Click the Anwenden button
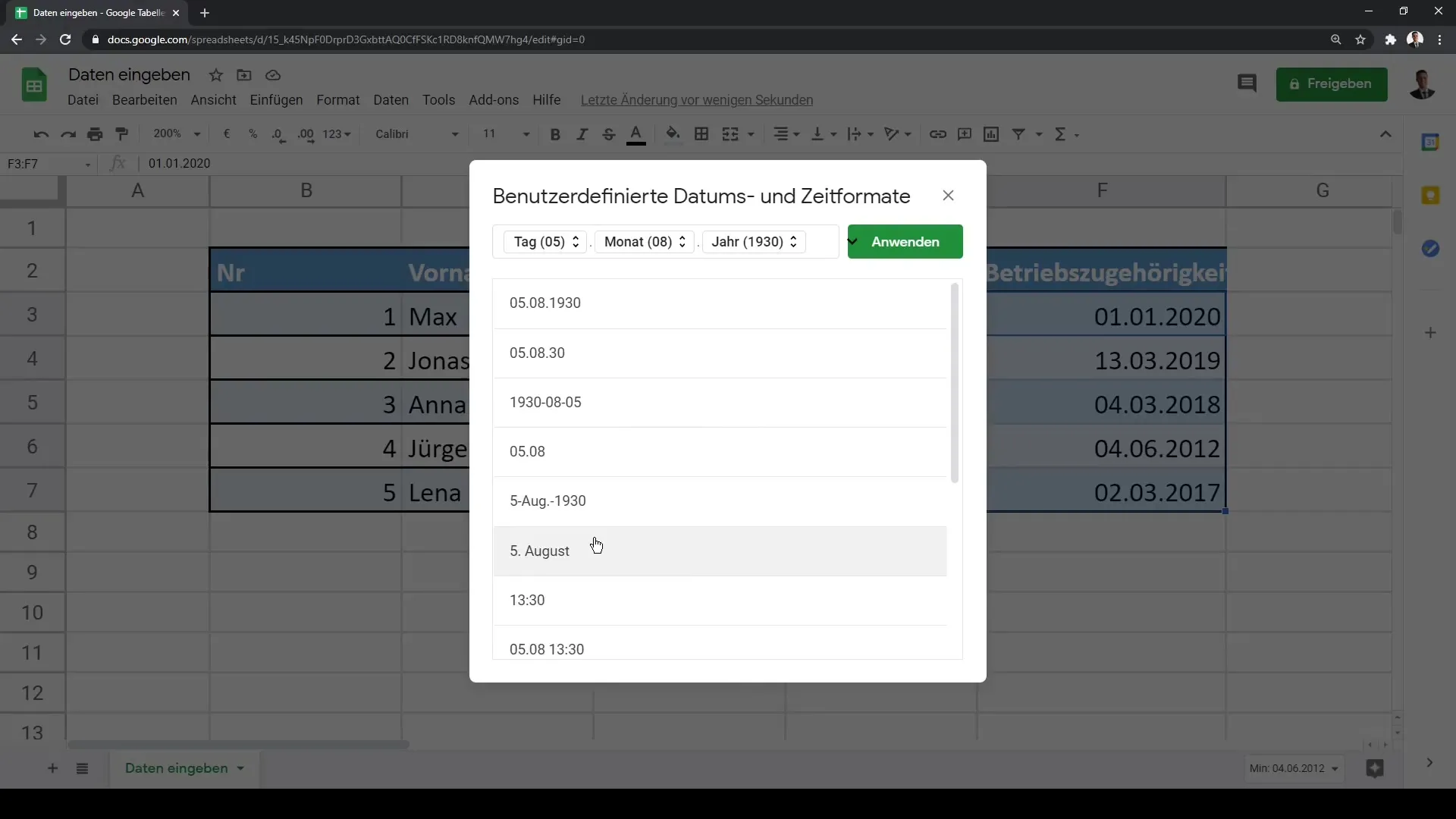This screenshot has height=819, width=1456. (905, 242)
